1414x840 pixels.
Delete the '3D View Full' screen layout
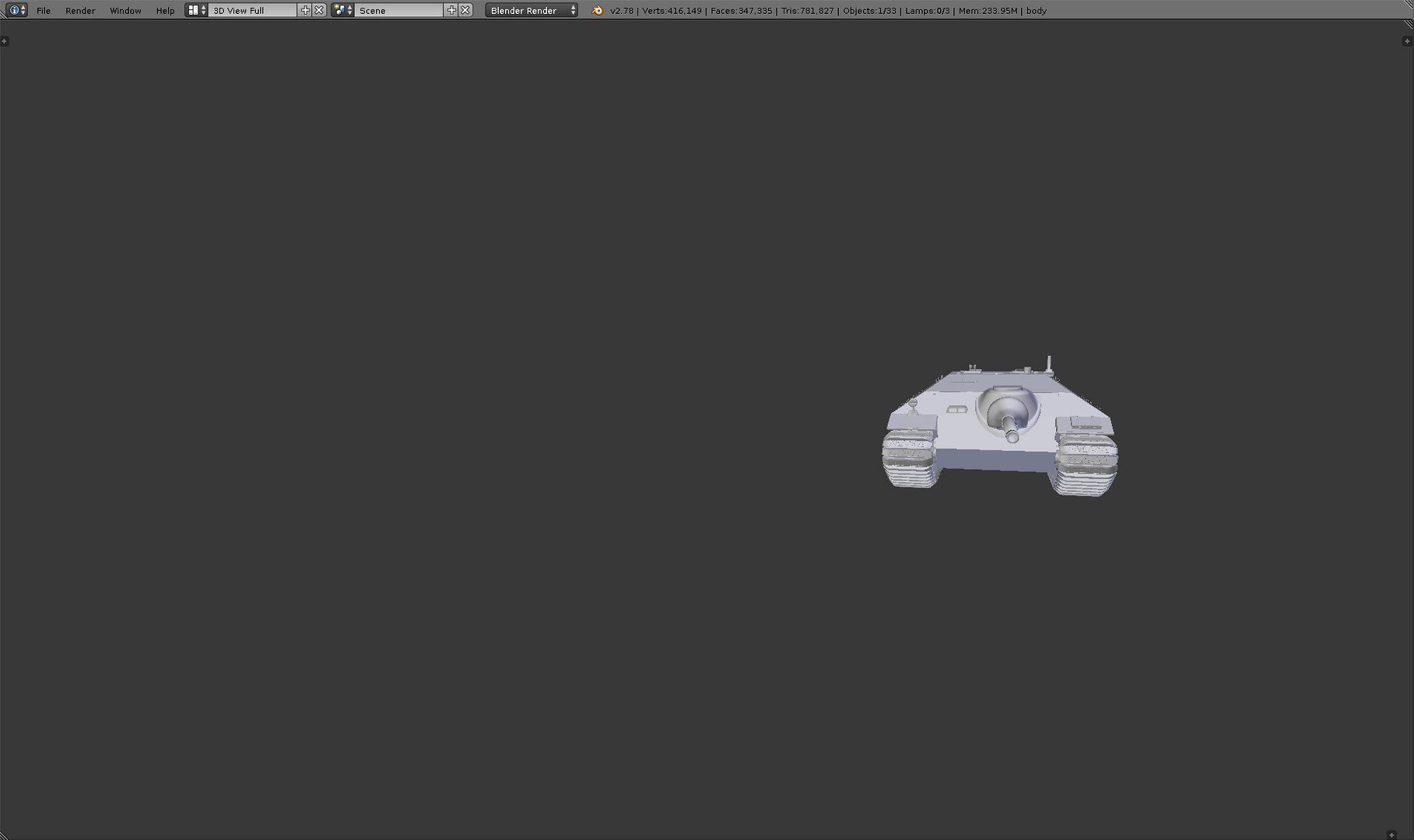(x=319, y=10)
